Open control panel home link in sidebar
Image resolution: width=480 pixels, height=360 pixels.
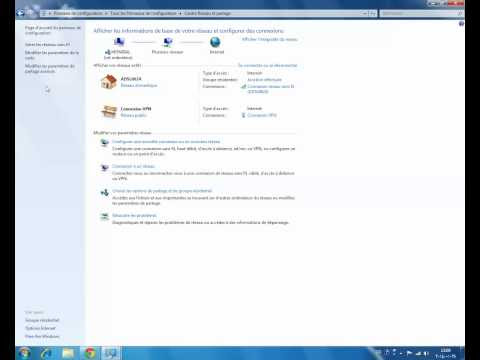pyautogui.click(x=53, y=30)
